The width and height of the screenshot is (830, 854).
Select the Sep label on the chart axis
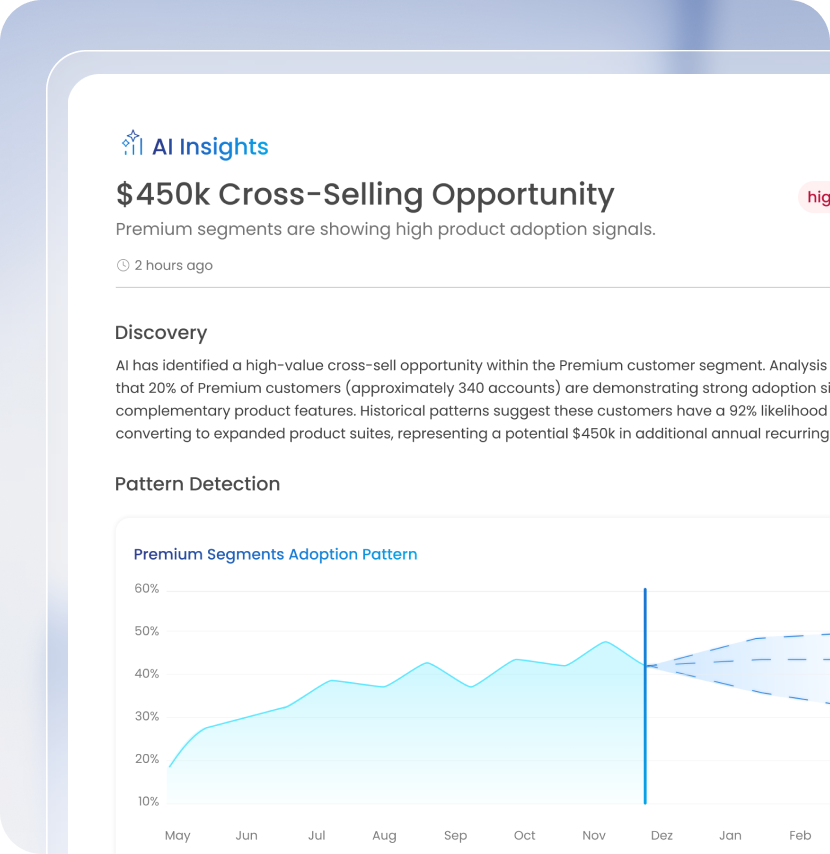pos(455,835)
